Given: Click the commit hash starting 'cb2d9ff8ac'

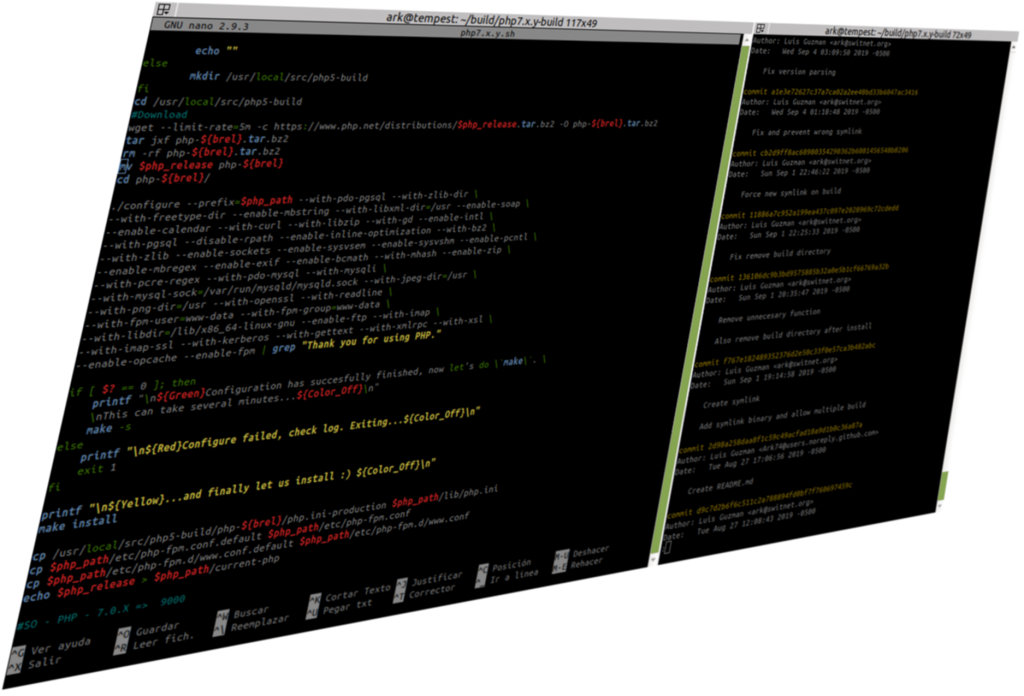Looking at the screenshot, I should tap(834, 152).
